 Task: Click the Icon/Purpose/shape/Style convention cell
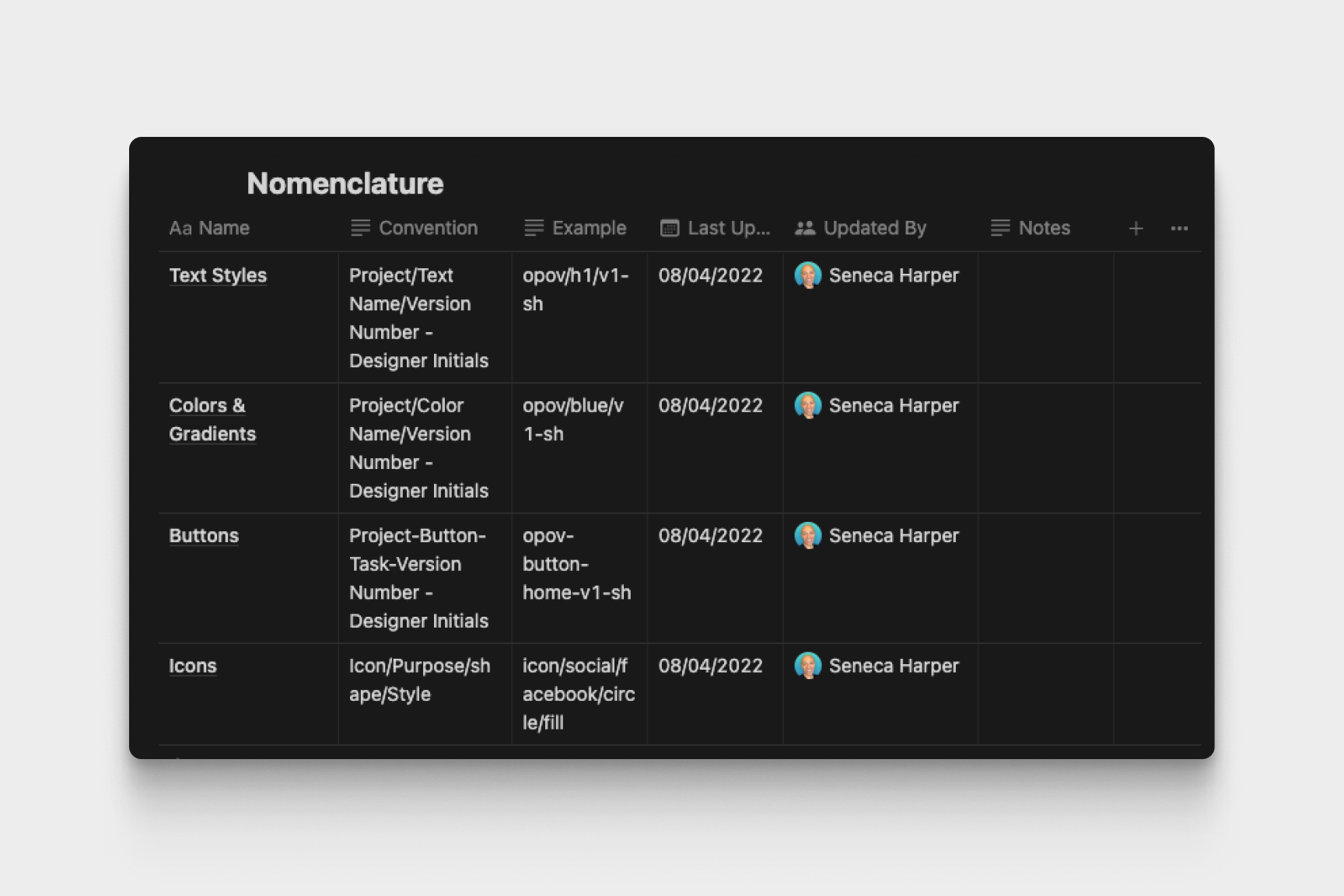click(x=419, y=680)
